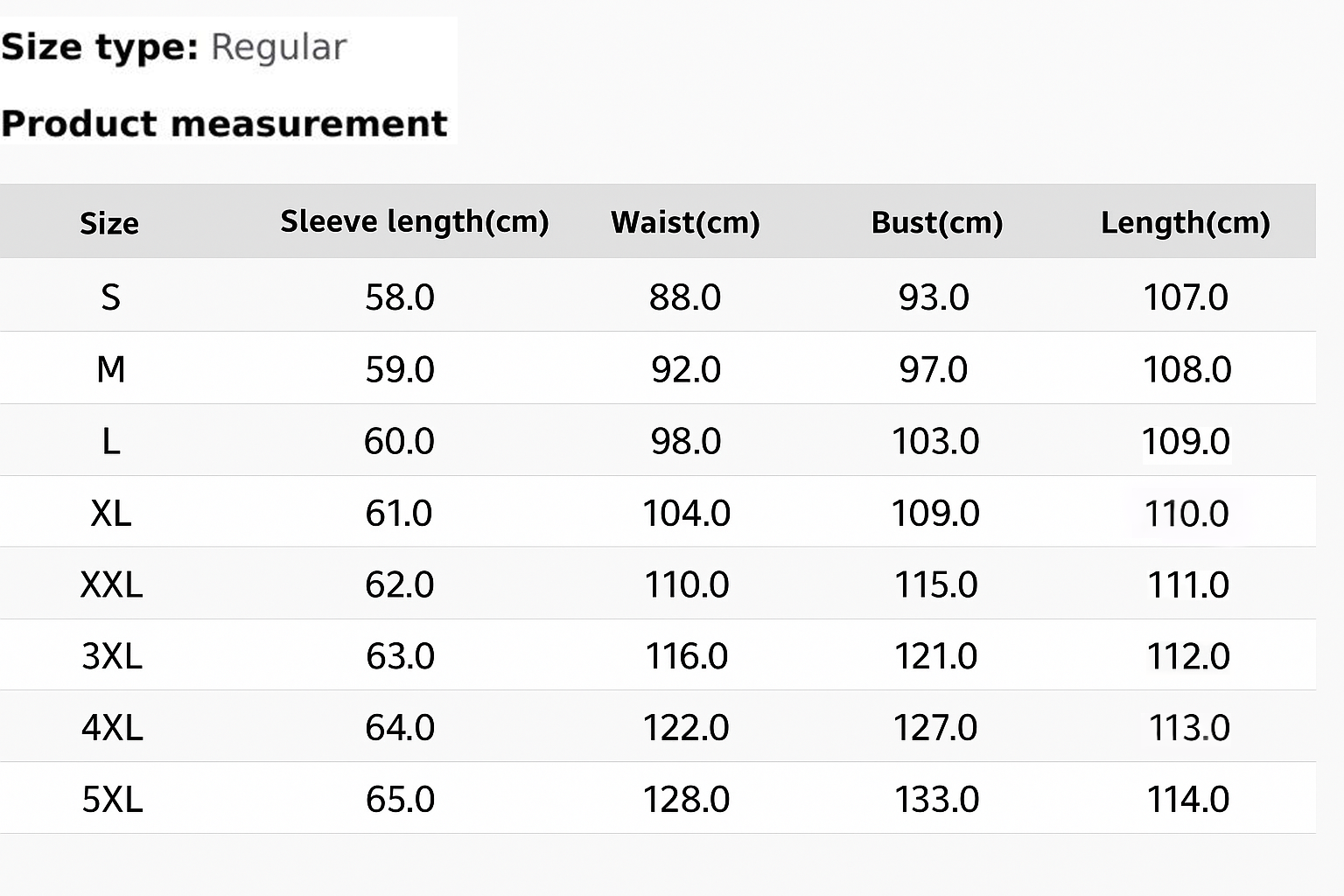The width and height of the screenshot is (1344, 896).
Task: Click the 116.0 waist value
Action: [x=687, y=656]
